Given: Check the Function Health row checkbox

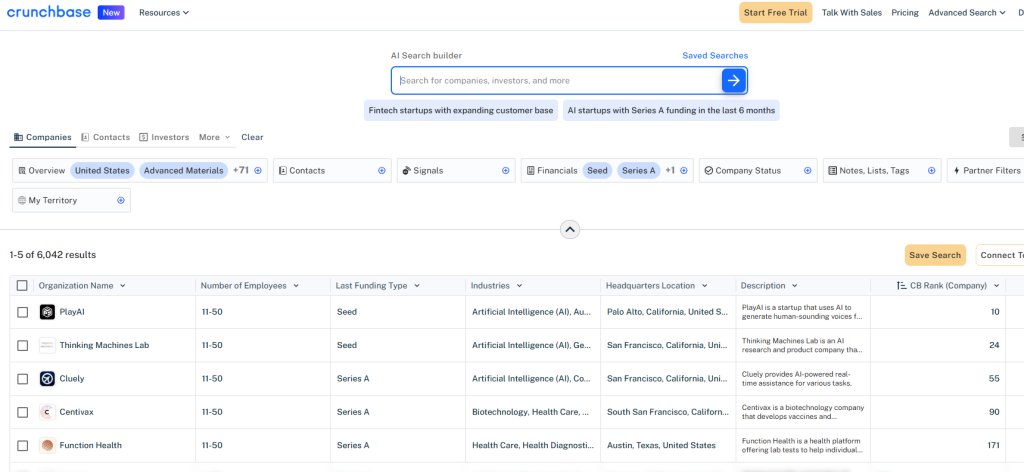Looking at the screenshot, I should (x=22, y=445).
